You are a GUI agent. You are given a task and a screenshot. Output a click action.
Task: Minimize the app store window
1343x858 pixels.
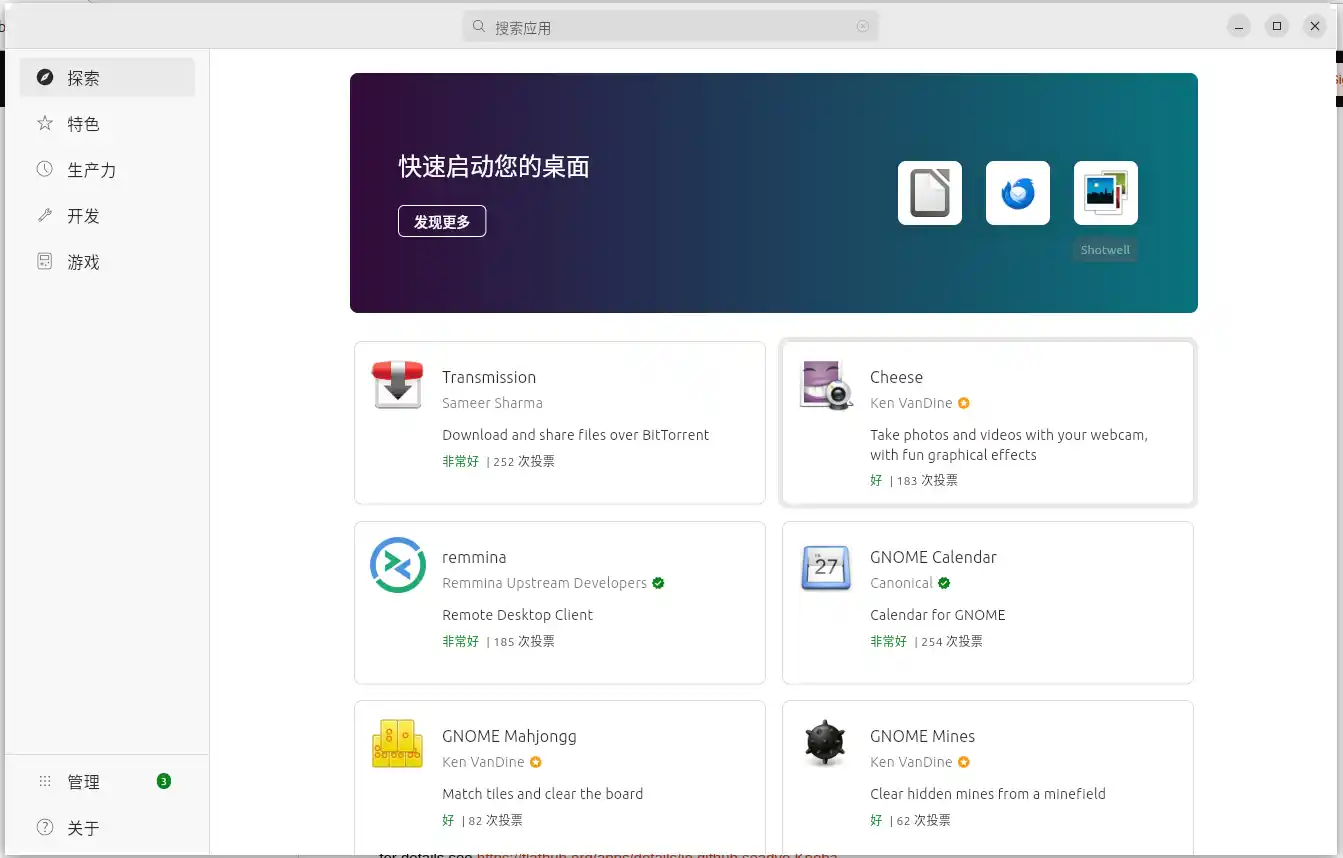pos(1239,27)
